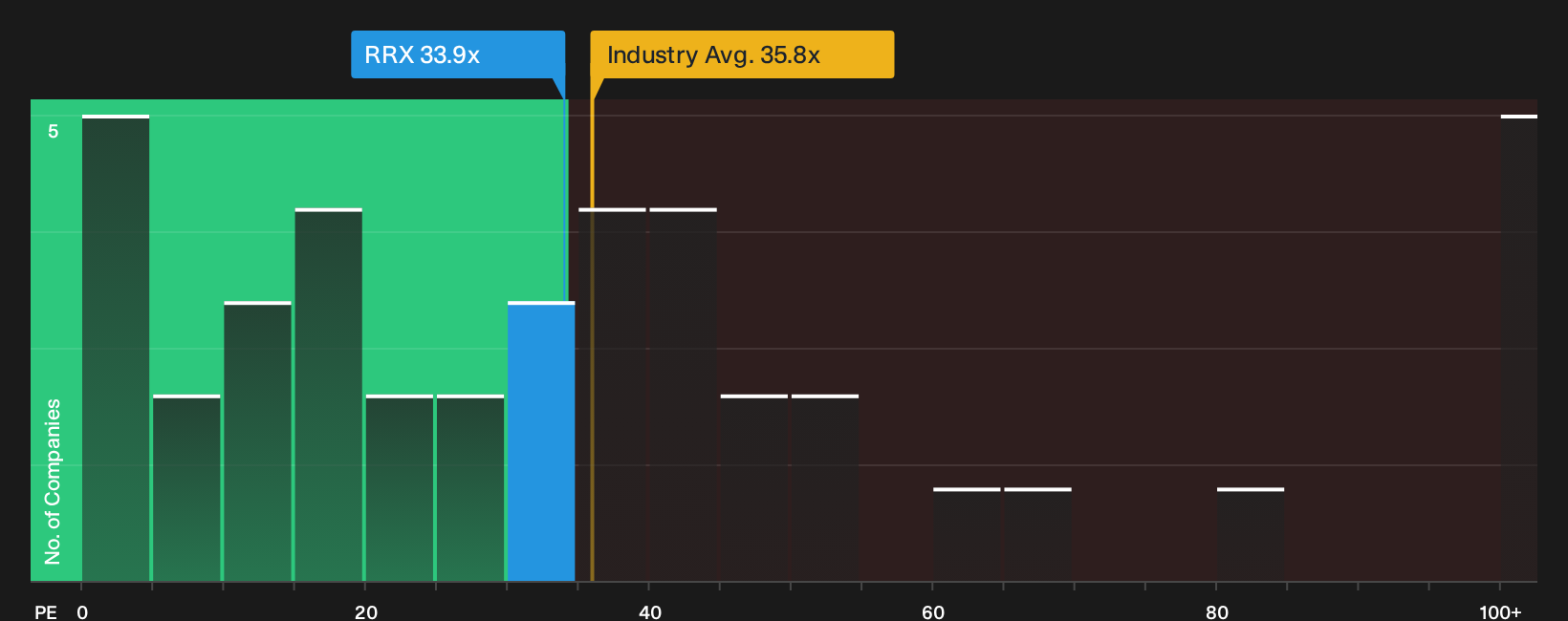Click the 40-45 PE histogram bar
The image size is (1568, 621).
coord(684,395)
